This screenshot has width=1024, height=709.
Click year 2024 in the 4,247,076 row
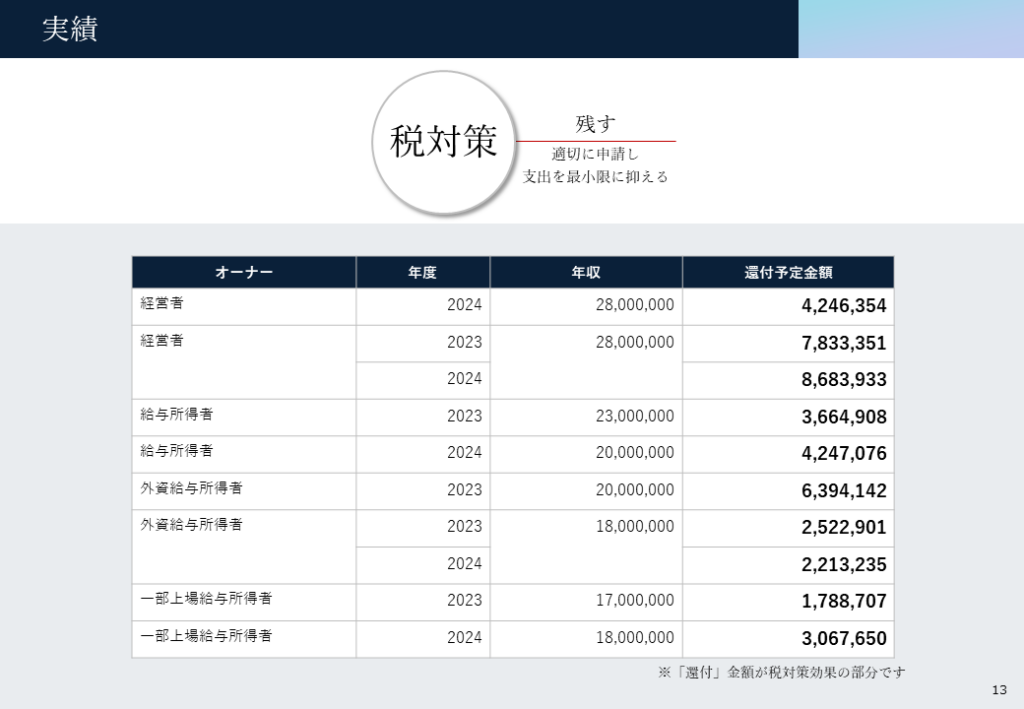(x=464, y=452)
